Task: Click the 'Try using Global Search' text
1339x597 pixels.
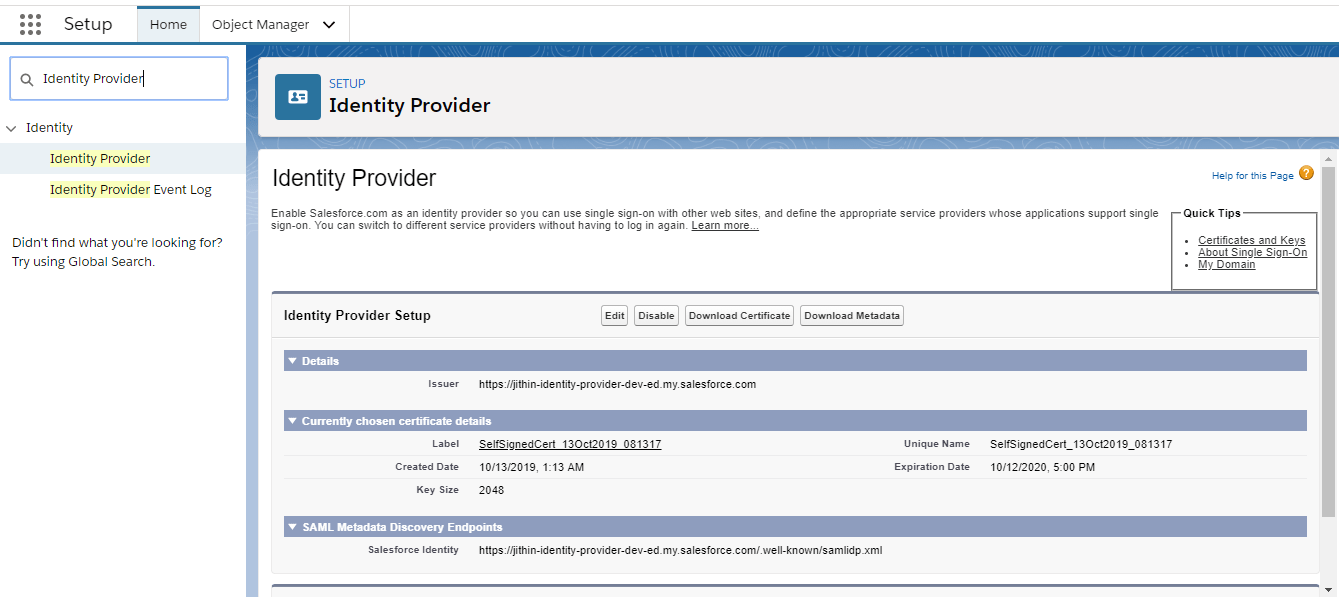Action: tap(83, 262)
